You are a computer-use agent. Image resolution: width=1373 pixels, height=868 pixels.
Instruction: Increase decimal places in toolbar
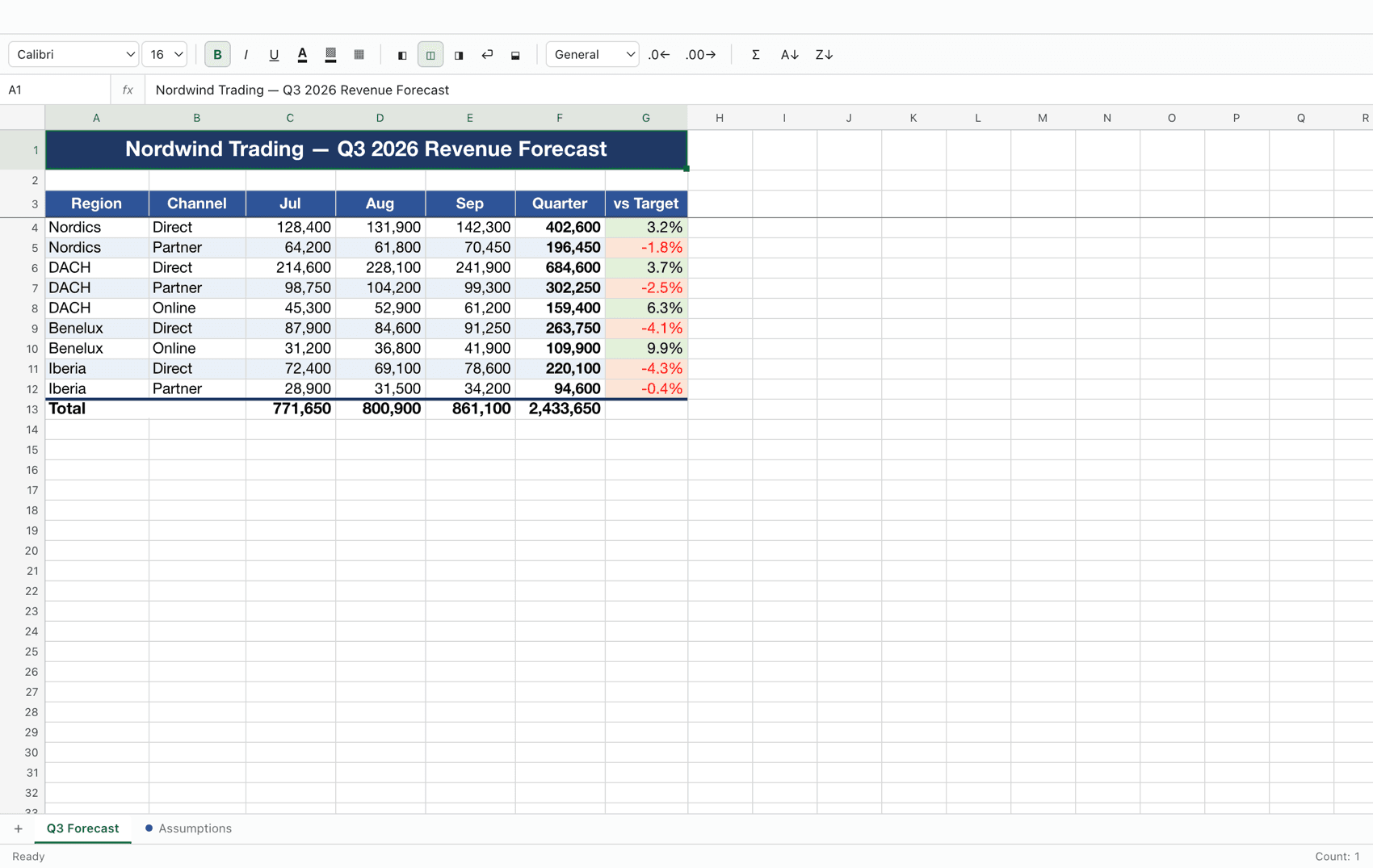(x=700, y=55)
